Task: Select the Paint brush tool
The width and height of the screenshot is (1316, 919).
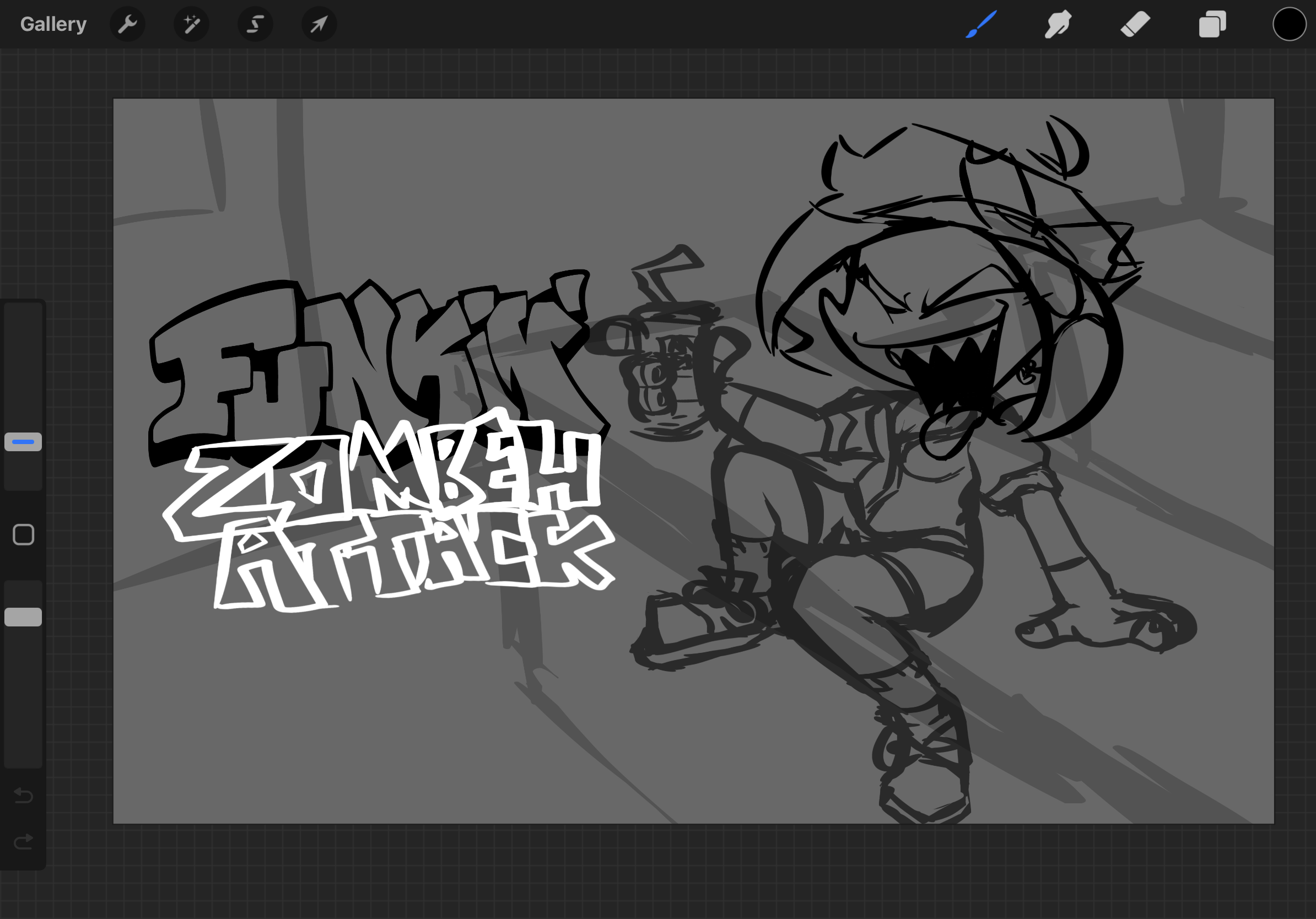Action: (x=981, y=24)
